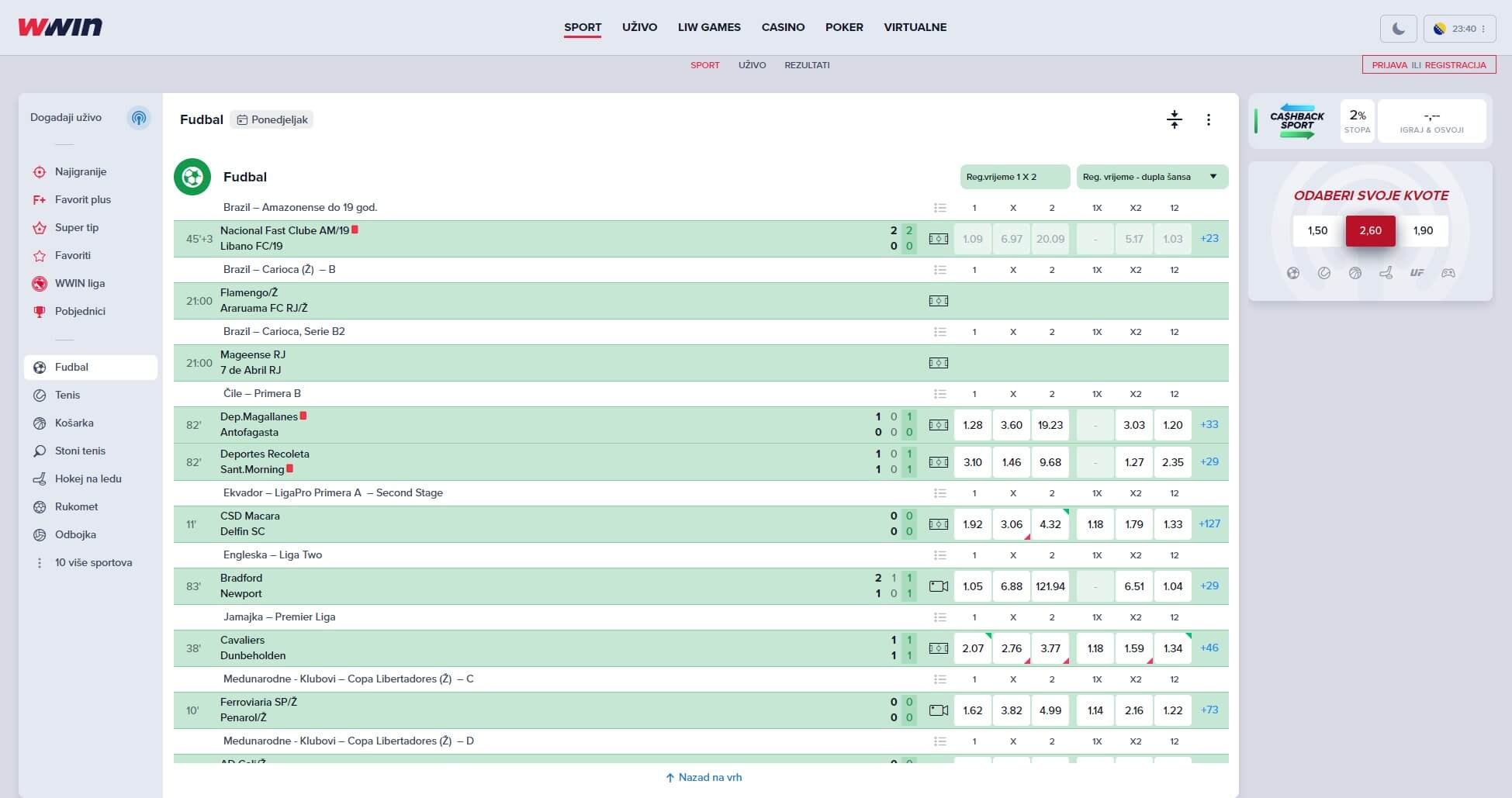Image resolution: width=1512 pixels, height=798 pixels.
Task: Collapse all leagues with compress icon
Action: click(1174, 119)
